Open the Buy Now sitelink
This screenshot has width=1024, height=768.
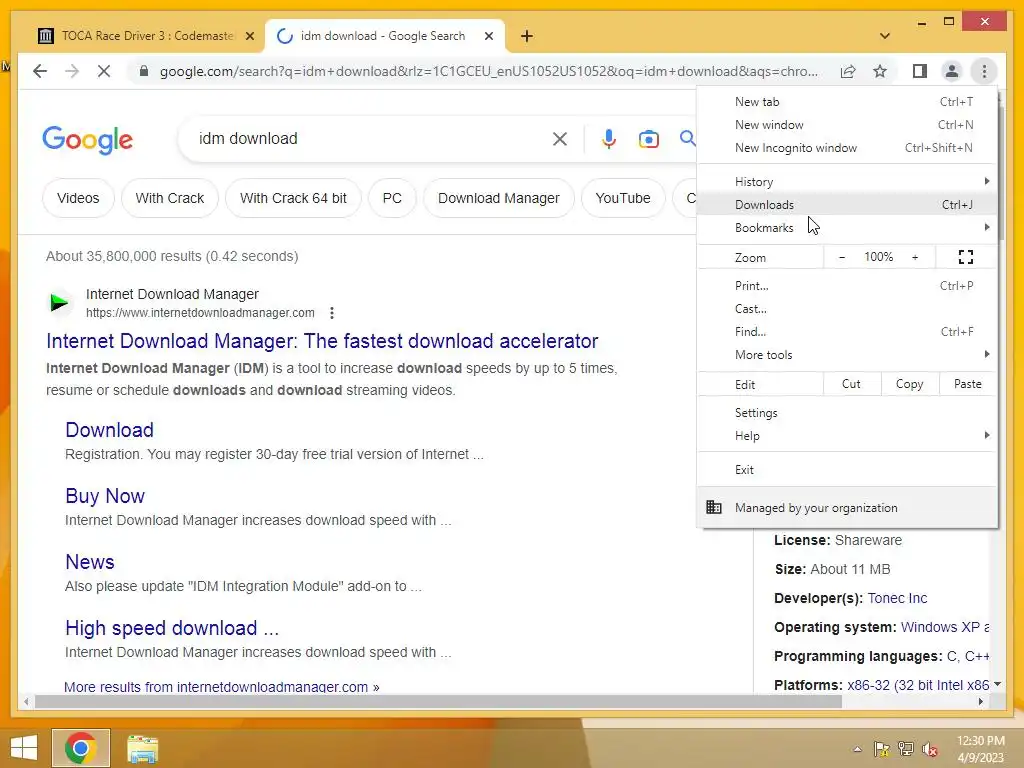point(105,496)
